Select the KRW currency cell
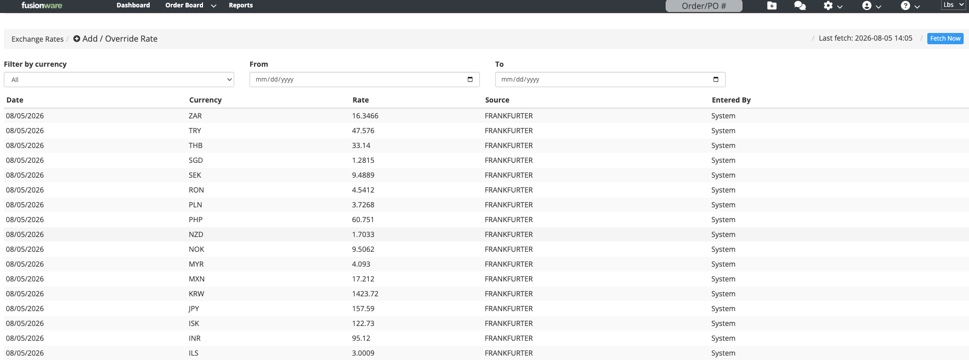Screen dimensions: 969x362 (197, 294)
